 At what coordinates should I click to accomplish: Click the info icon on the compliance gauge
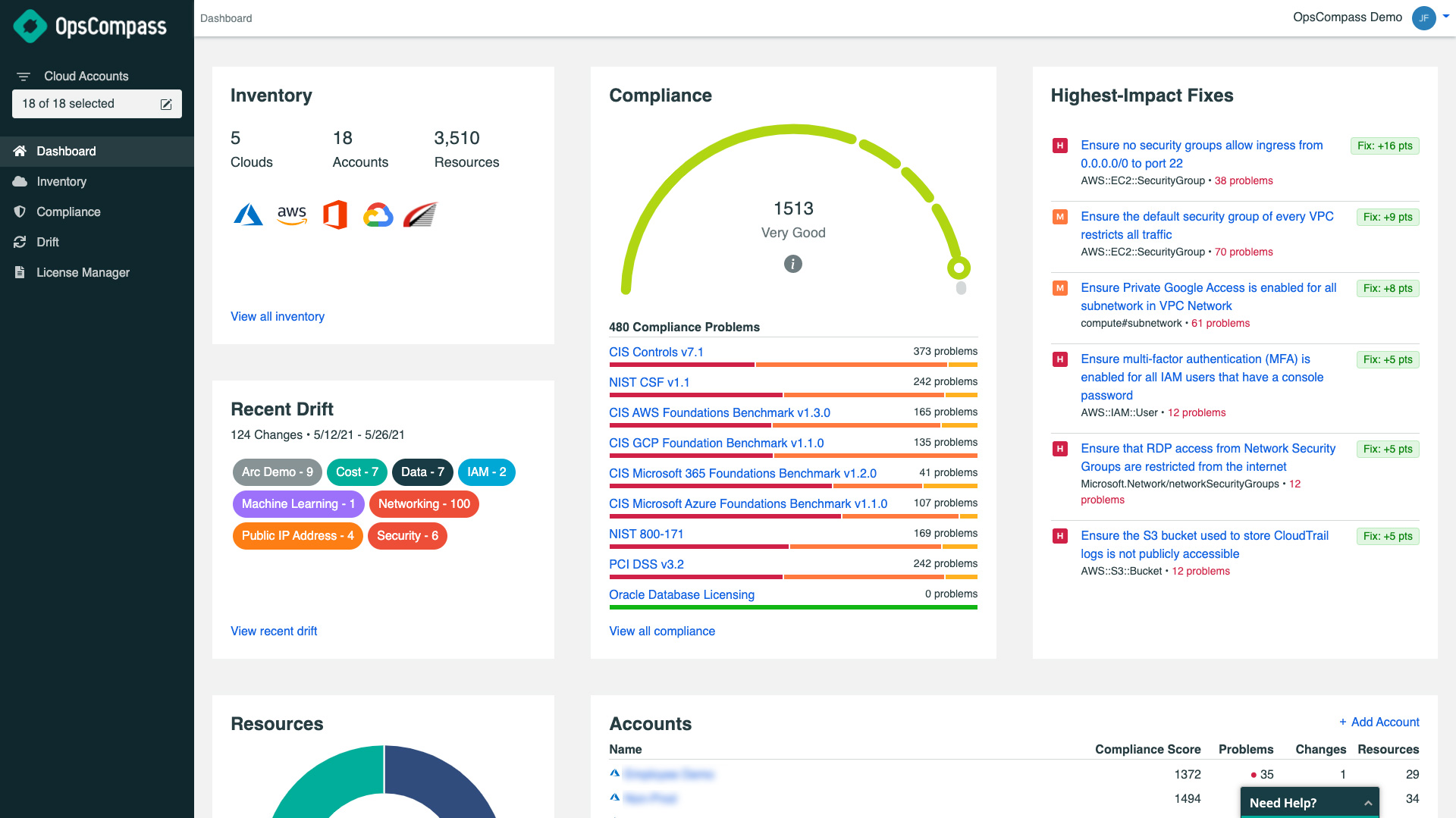click(x=792, y=265)
